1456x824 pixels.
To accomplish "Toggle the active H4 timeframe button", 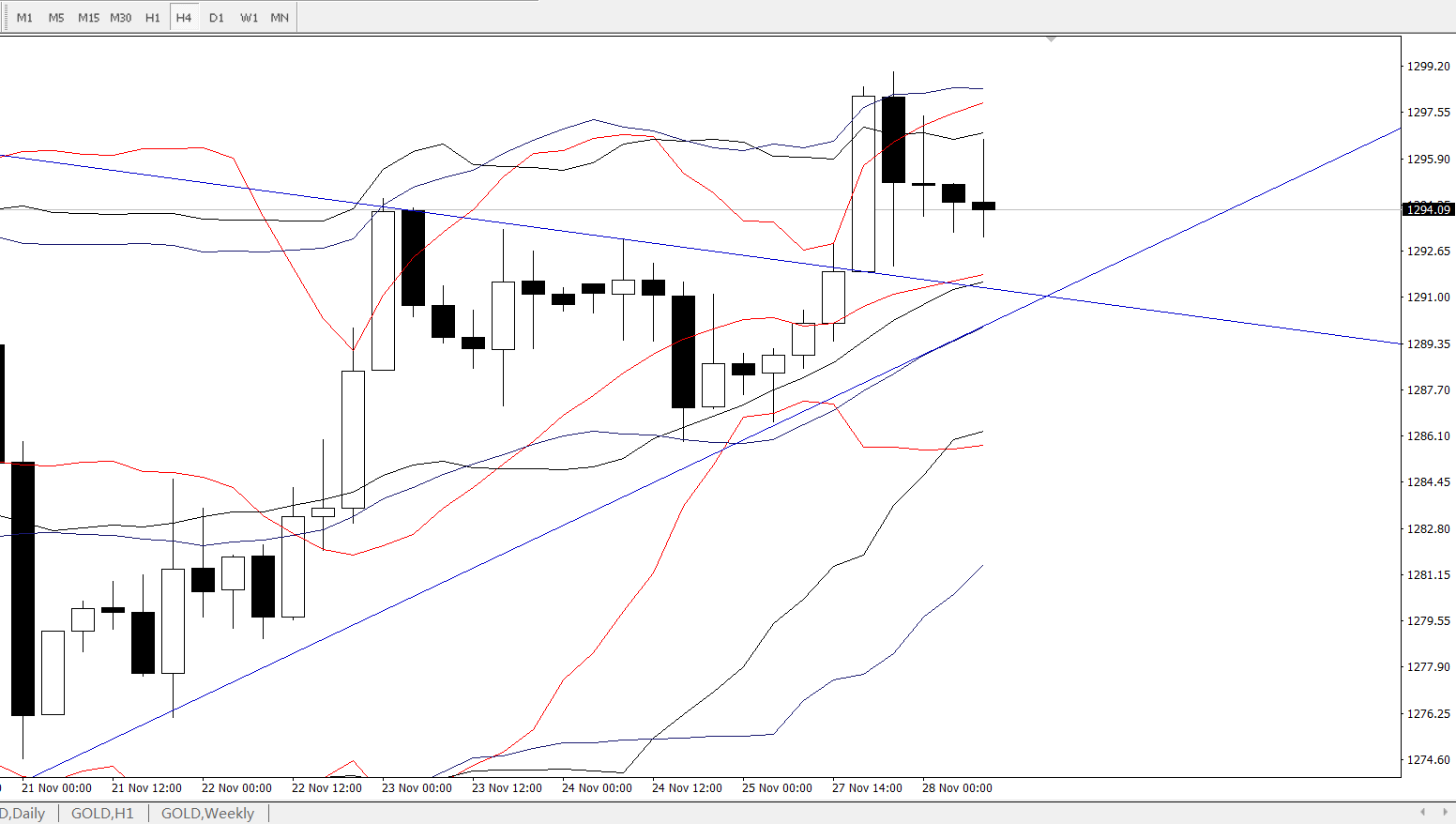I will [x=184, y=18].
